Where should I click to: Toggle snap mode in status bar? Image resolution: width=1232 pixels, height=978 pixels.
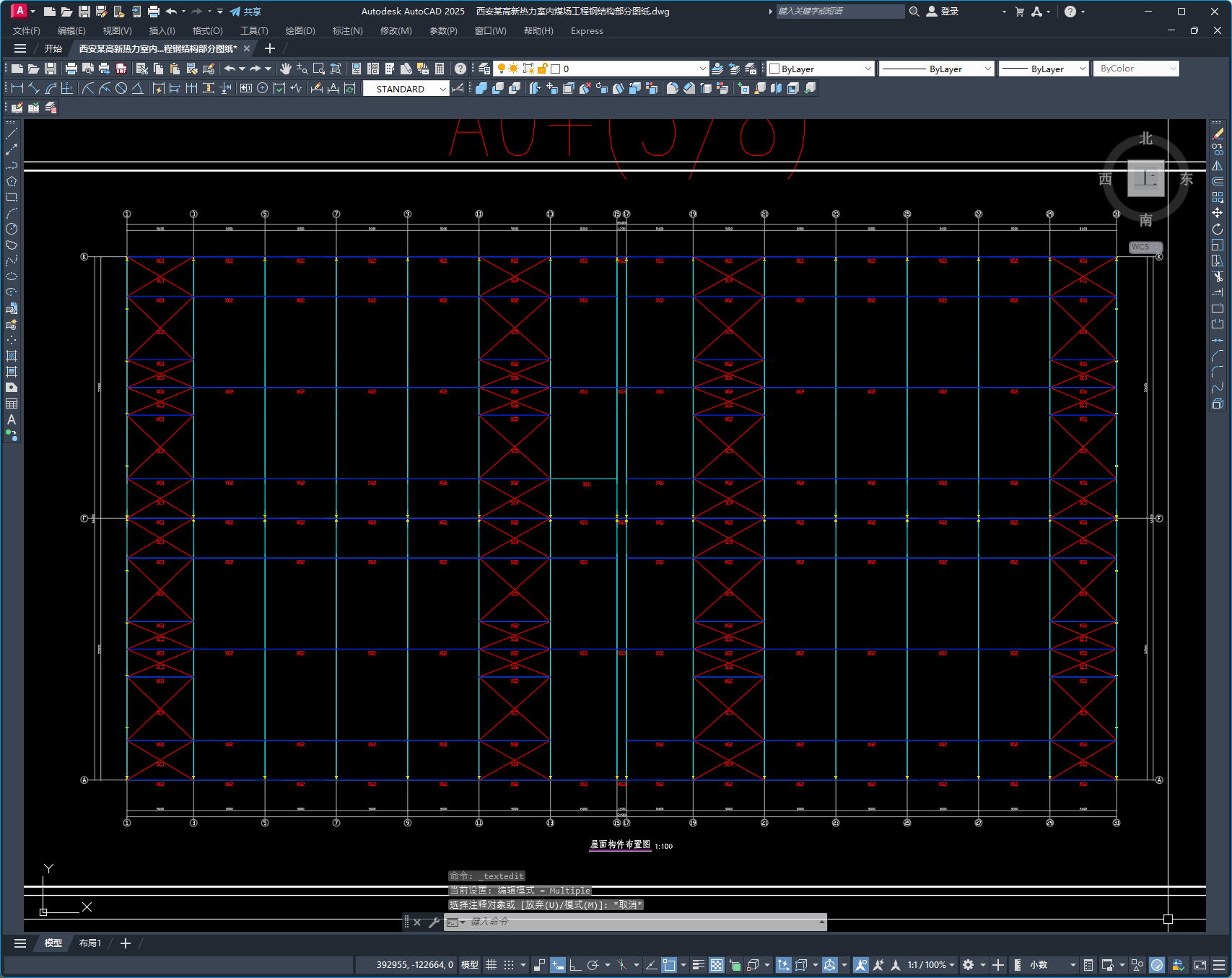click(x=509, y=965)
